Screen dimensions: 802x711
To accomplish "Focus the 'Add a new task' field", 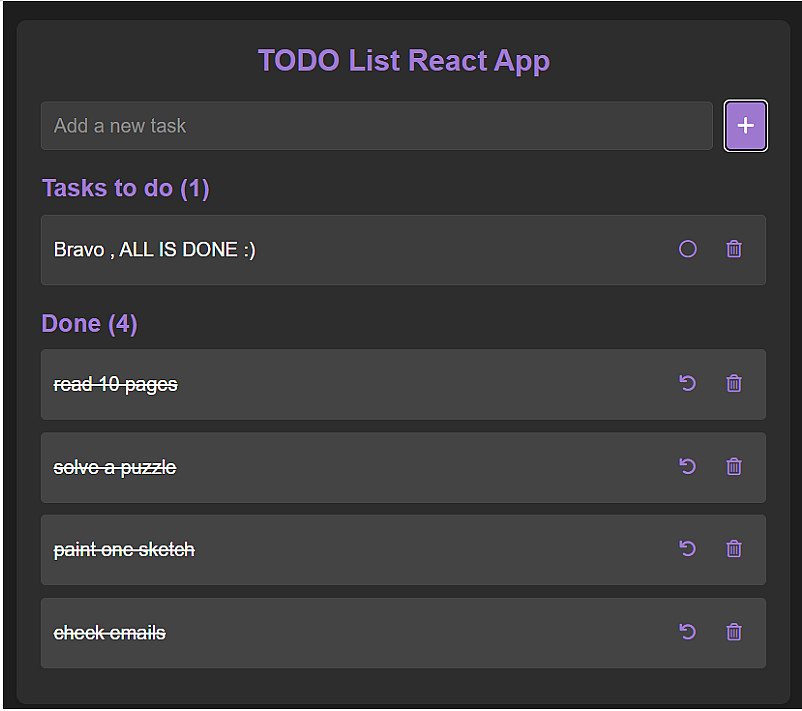I will tap(376, 126).
